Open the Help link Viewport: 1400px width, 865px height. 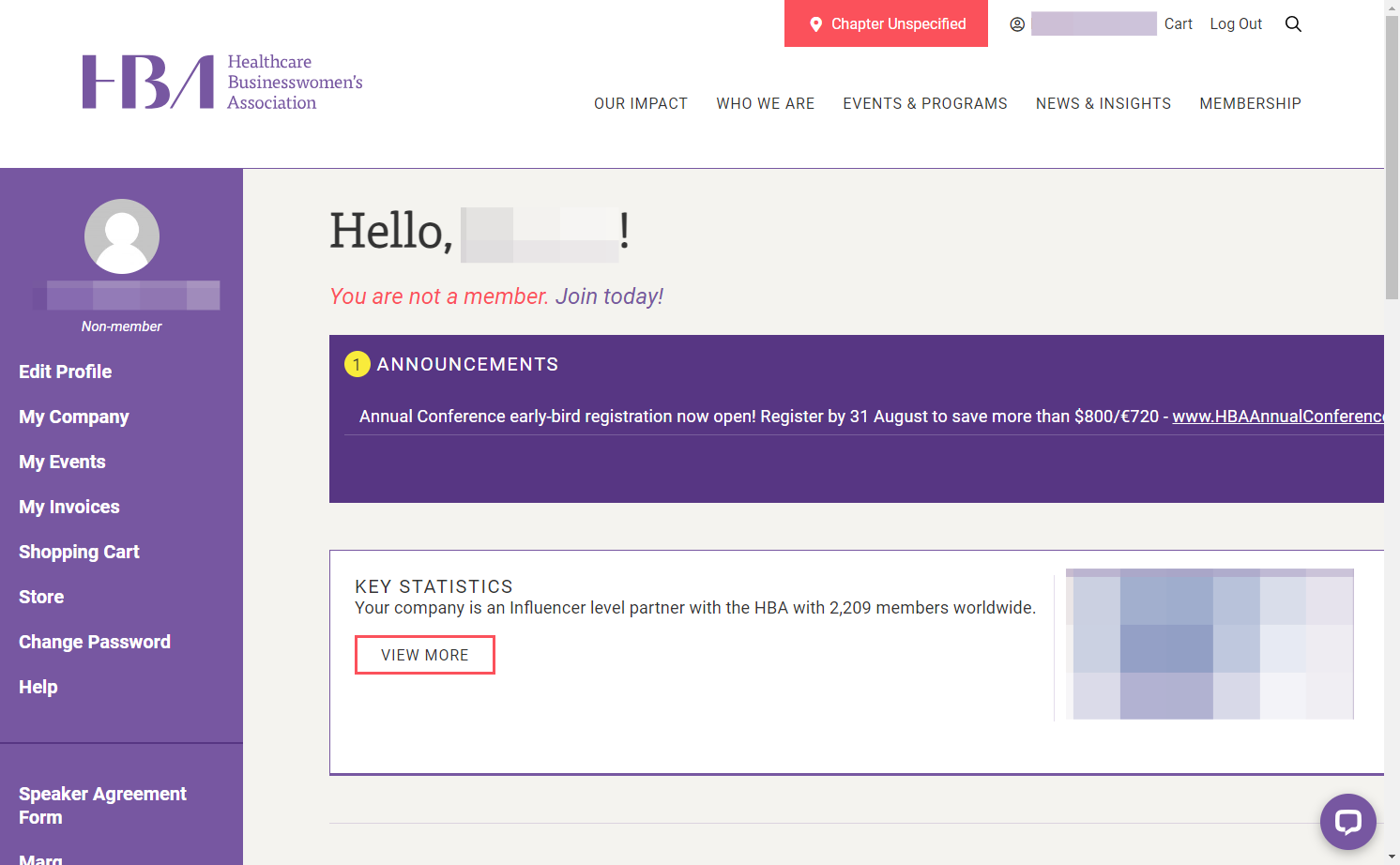tap(38, 687)
